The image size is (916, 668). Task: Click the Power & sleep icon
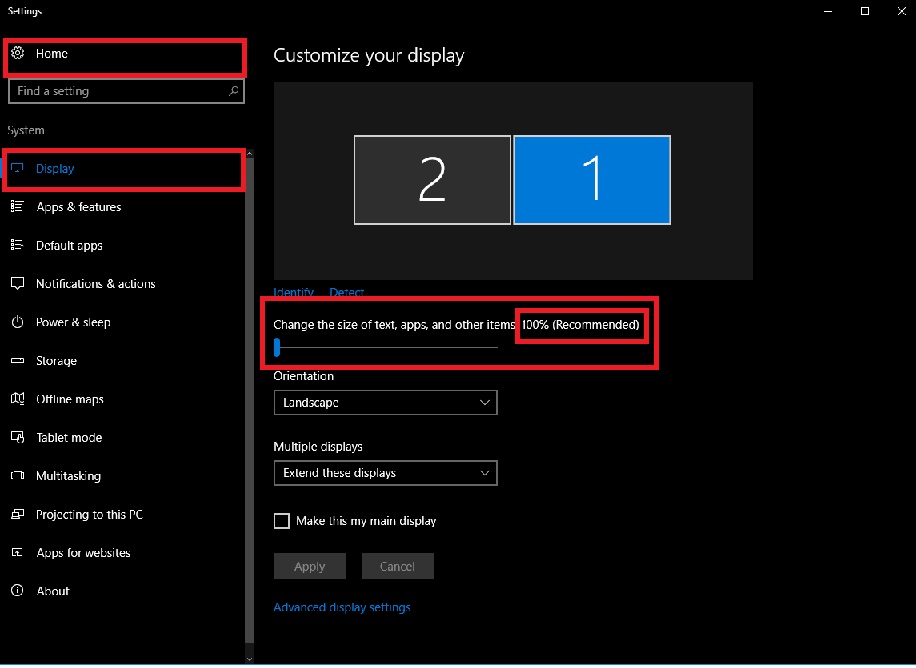tap(17, 322)
